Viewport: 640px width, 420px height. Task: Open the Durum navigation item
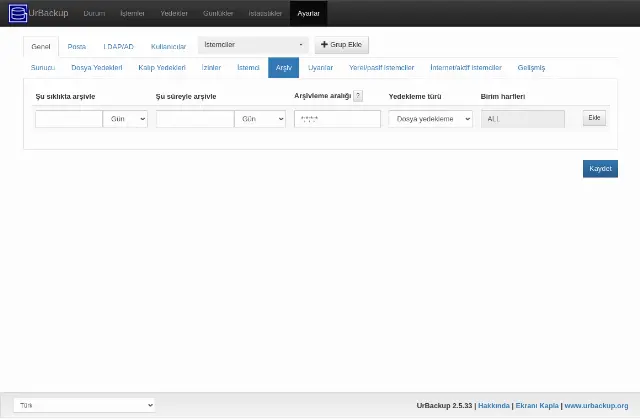tap(94, 13)
